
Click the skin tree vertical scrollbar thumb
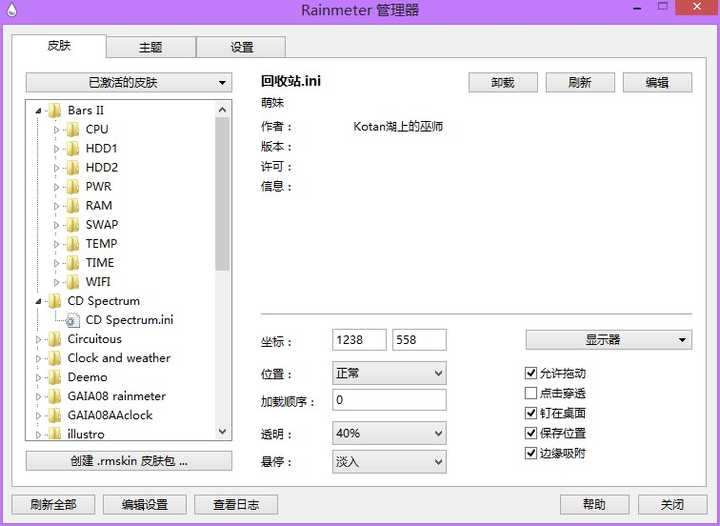[x=222, y=194]
